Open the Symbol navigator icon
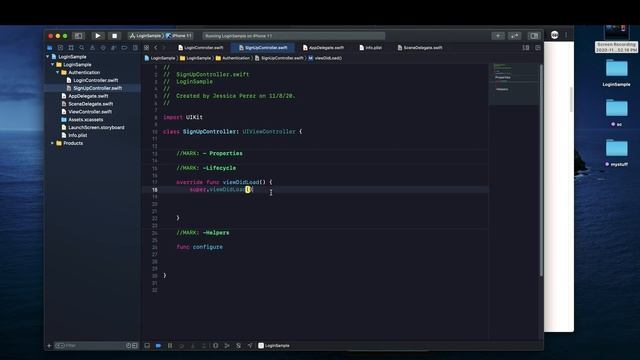The width and height of the screenshot is (640, 360). [71, 48]
